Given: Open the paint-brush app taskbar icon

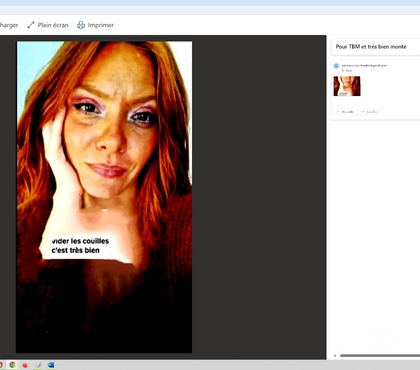Looking at the screenshot, I should (x=38, y=365).
